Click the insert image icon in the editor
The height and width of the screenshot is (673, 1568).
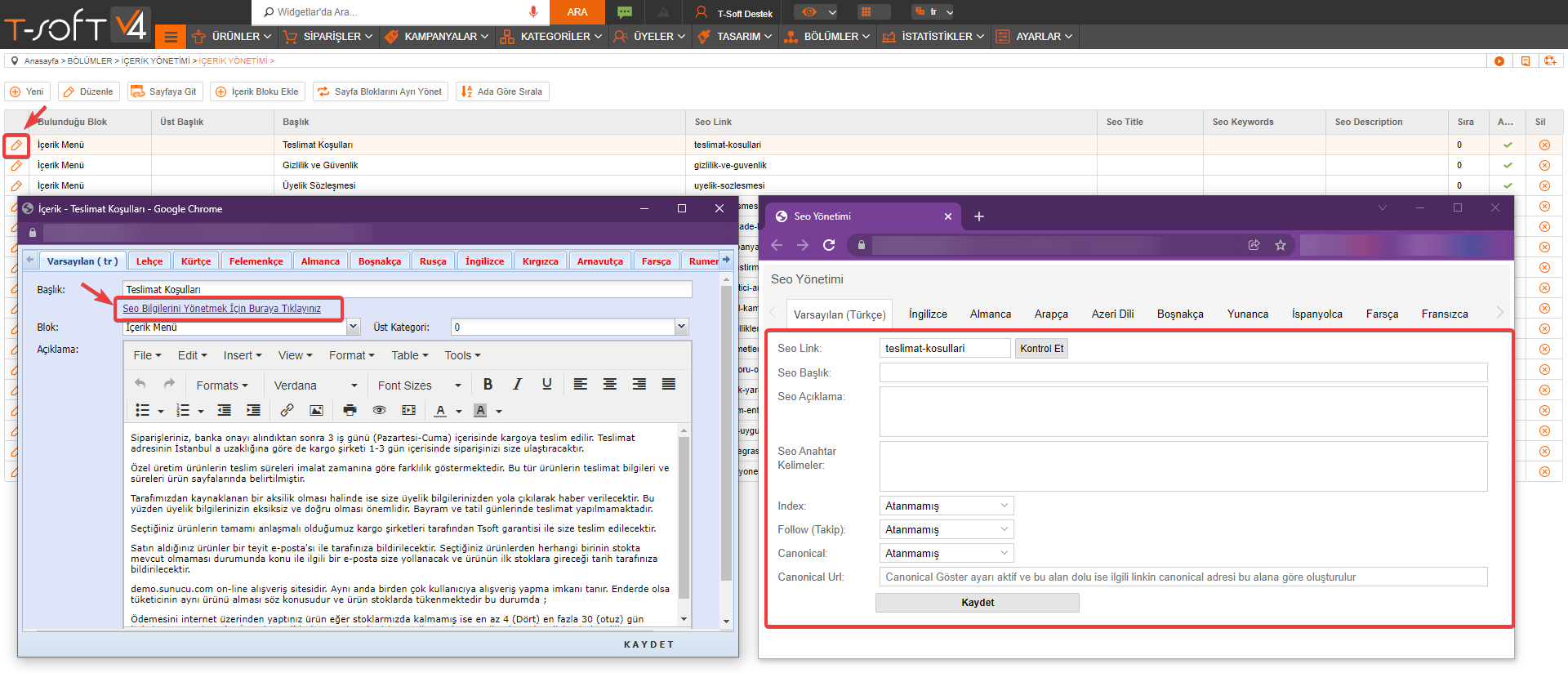316,410
